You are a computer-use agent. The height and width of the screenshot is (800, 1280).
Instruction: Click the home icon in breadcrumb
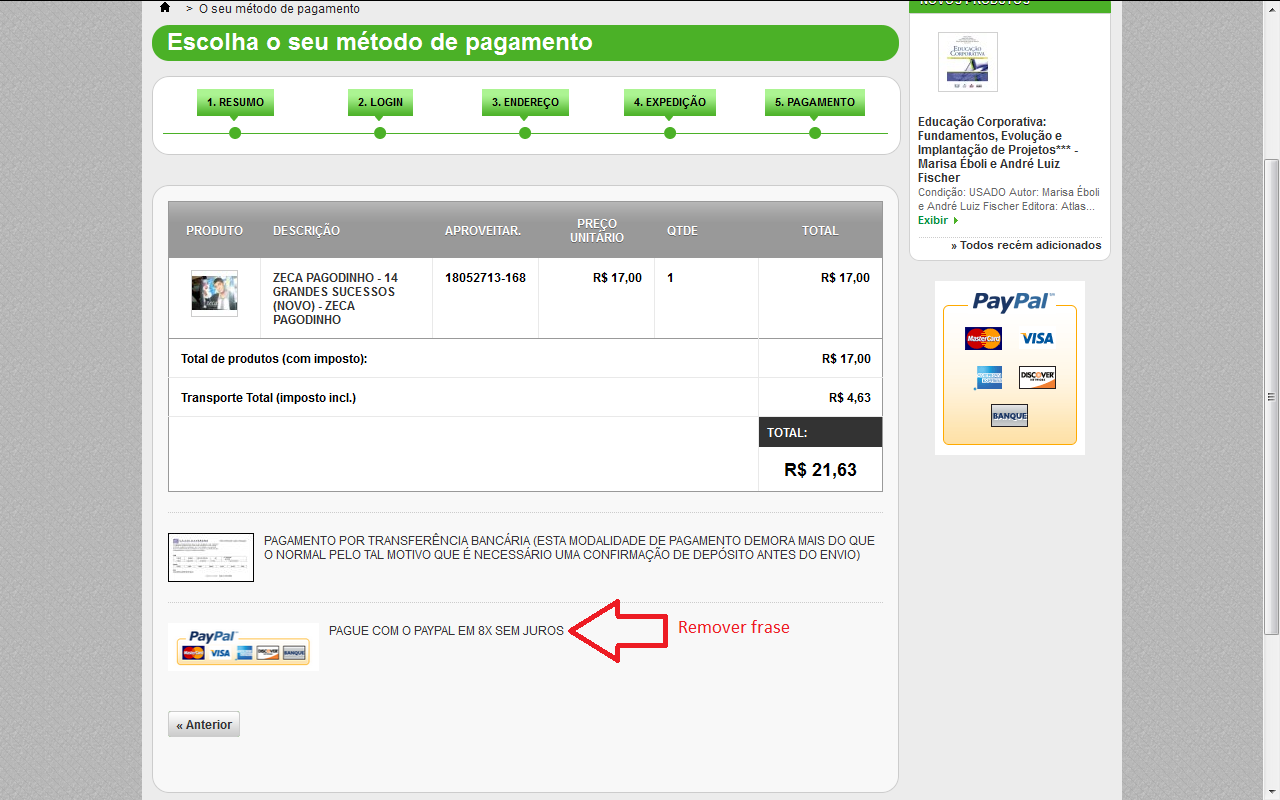pyautogui.click(x=165, y=8)
